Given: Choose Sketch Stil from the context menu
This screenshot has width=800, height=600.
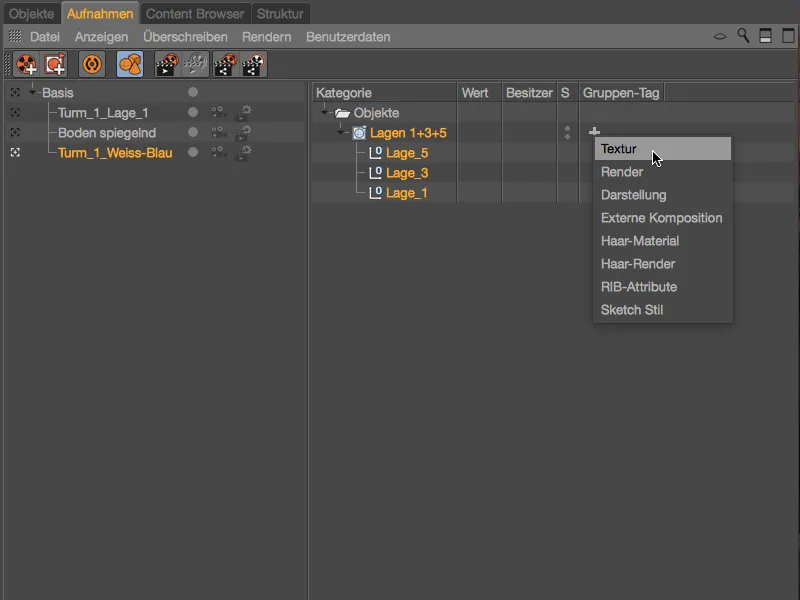Looking at the screenshot, I should [x=650, y=310].
